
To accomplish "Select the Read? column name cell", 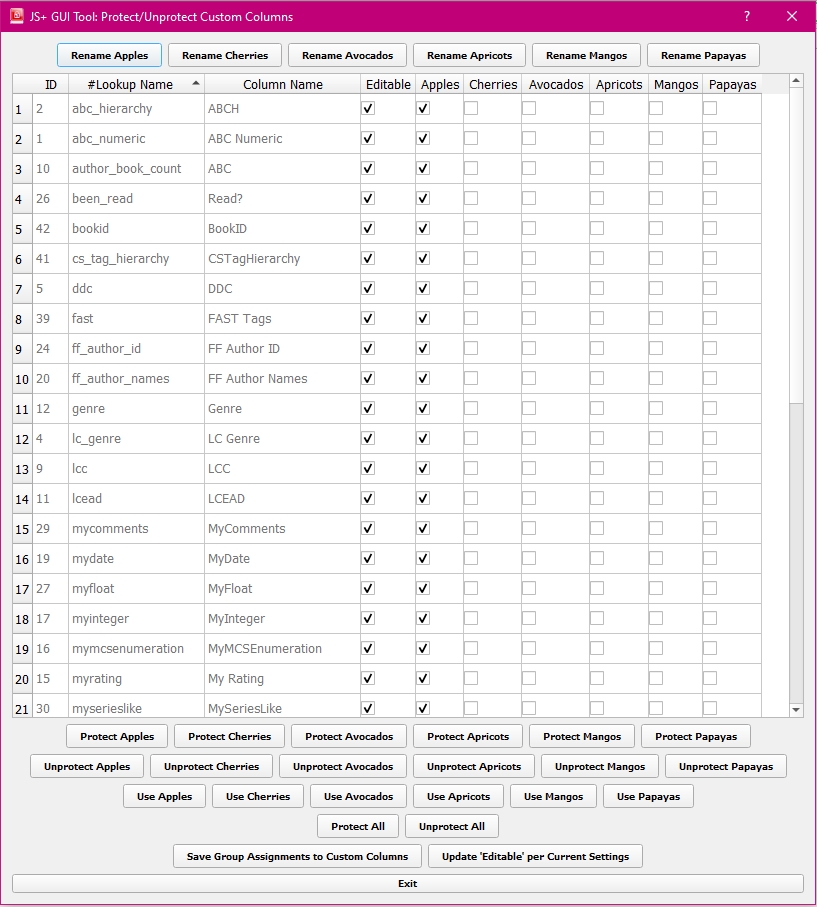I will (x=282, y=198).
